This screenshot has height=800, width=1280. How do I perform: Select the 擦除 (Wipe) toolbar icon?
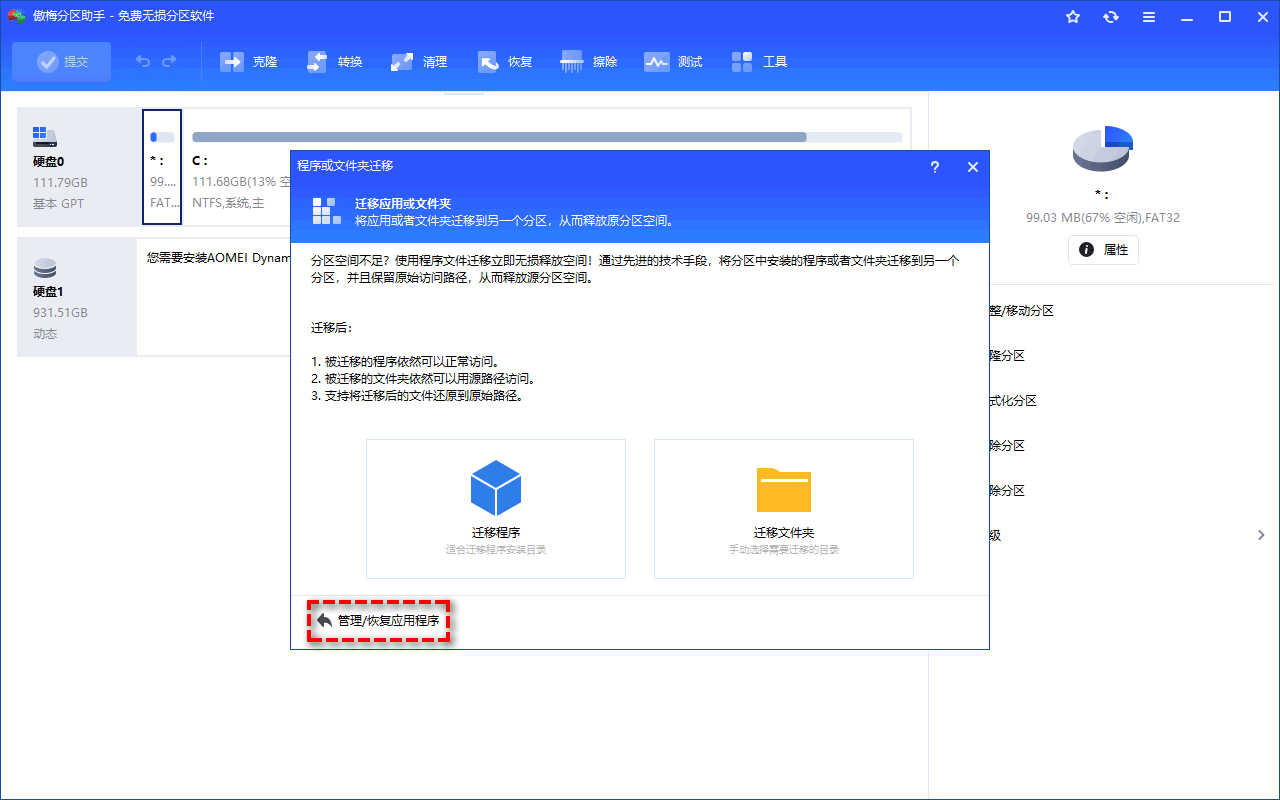pyautogui.click(x=588, y=61)
